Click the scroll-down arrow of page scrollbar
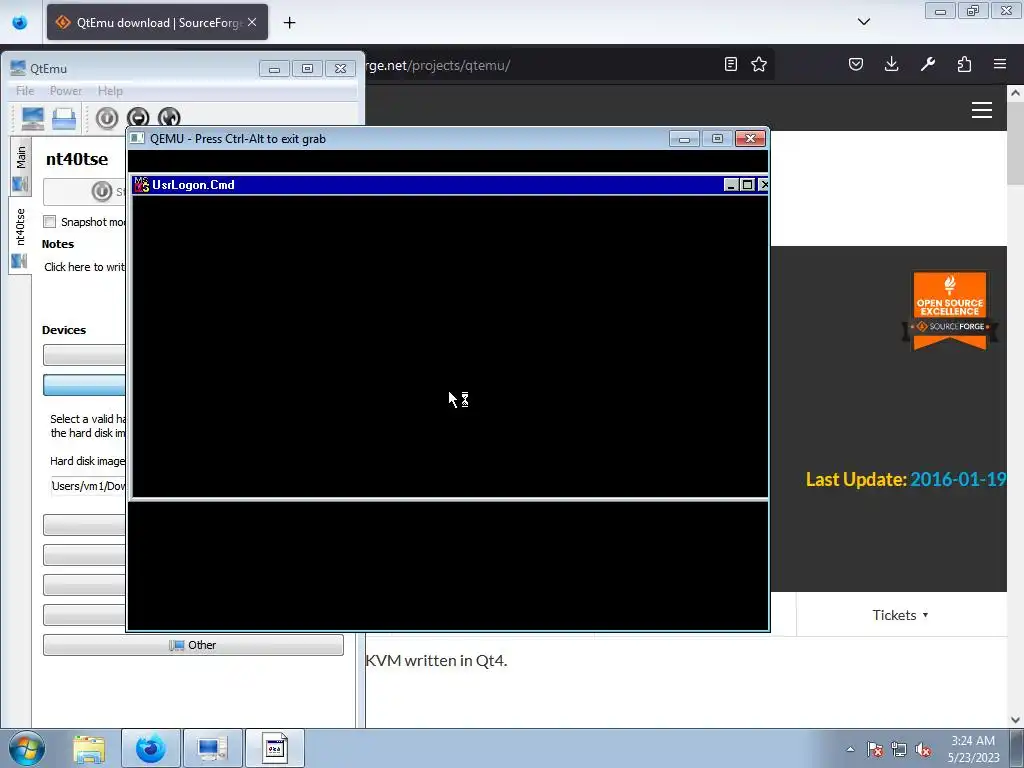Screen dimensions: 1024x768 [1015, 720]
